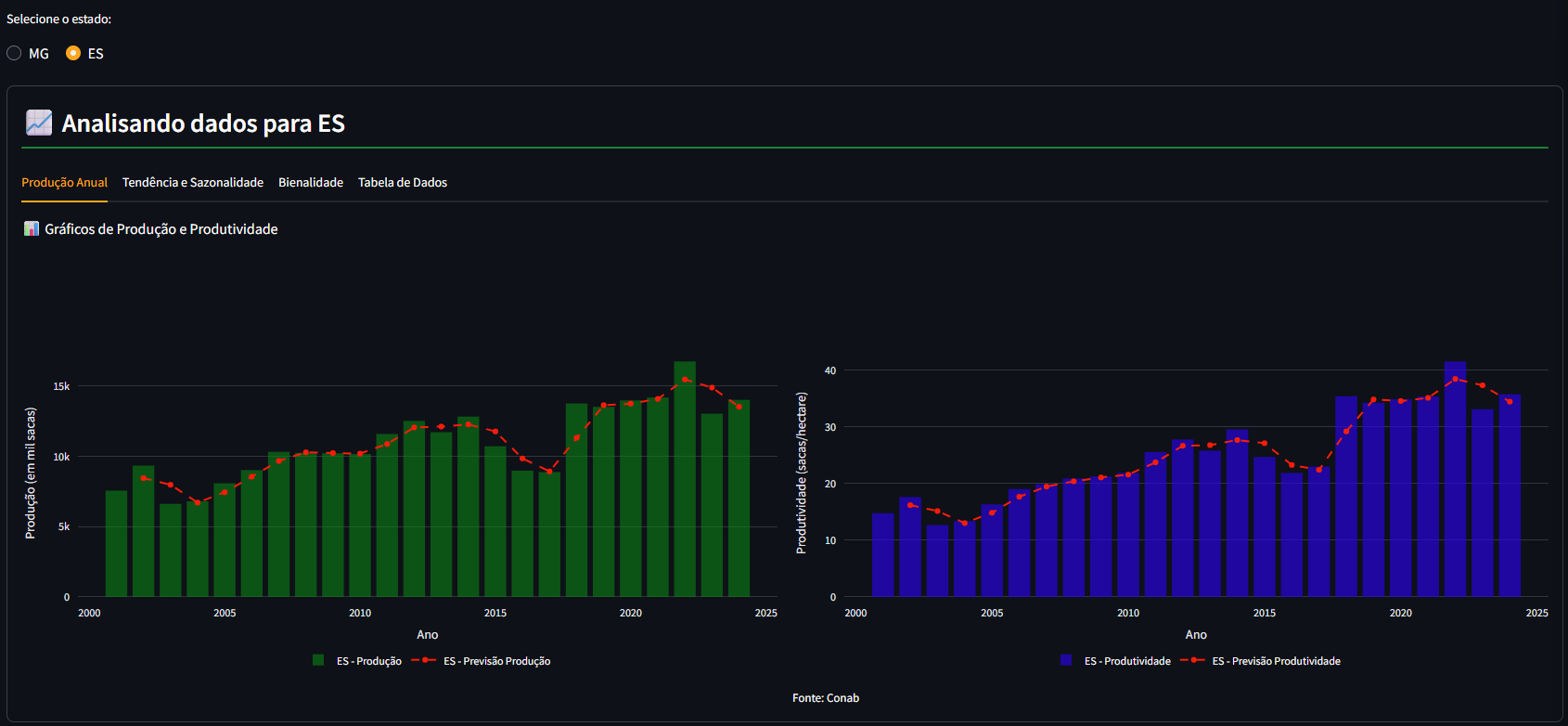Click the first green bar in production chart

[x=116, y=548]
